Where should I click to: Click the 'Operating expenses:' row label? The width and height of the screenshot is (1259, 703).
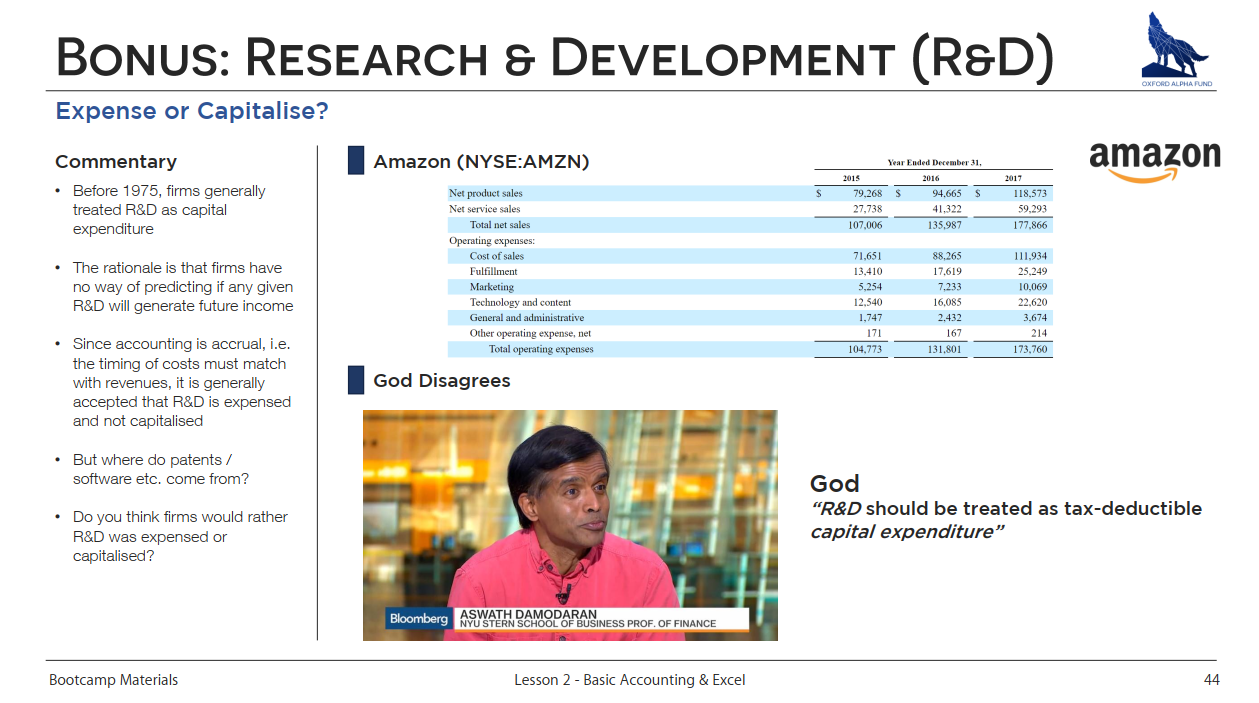tap(492, 240)
